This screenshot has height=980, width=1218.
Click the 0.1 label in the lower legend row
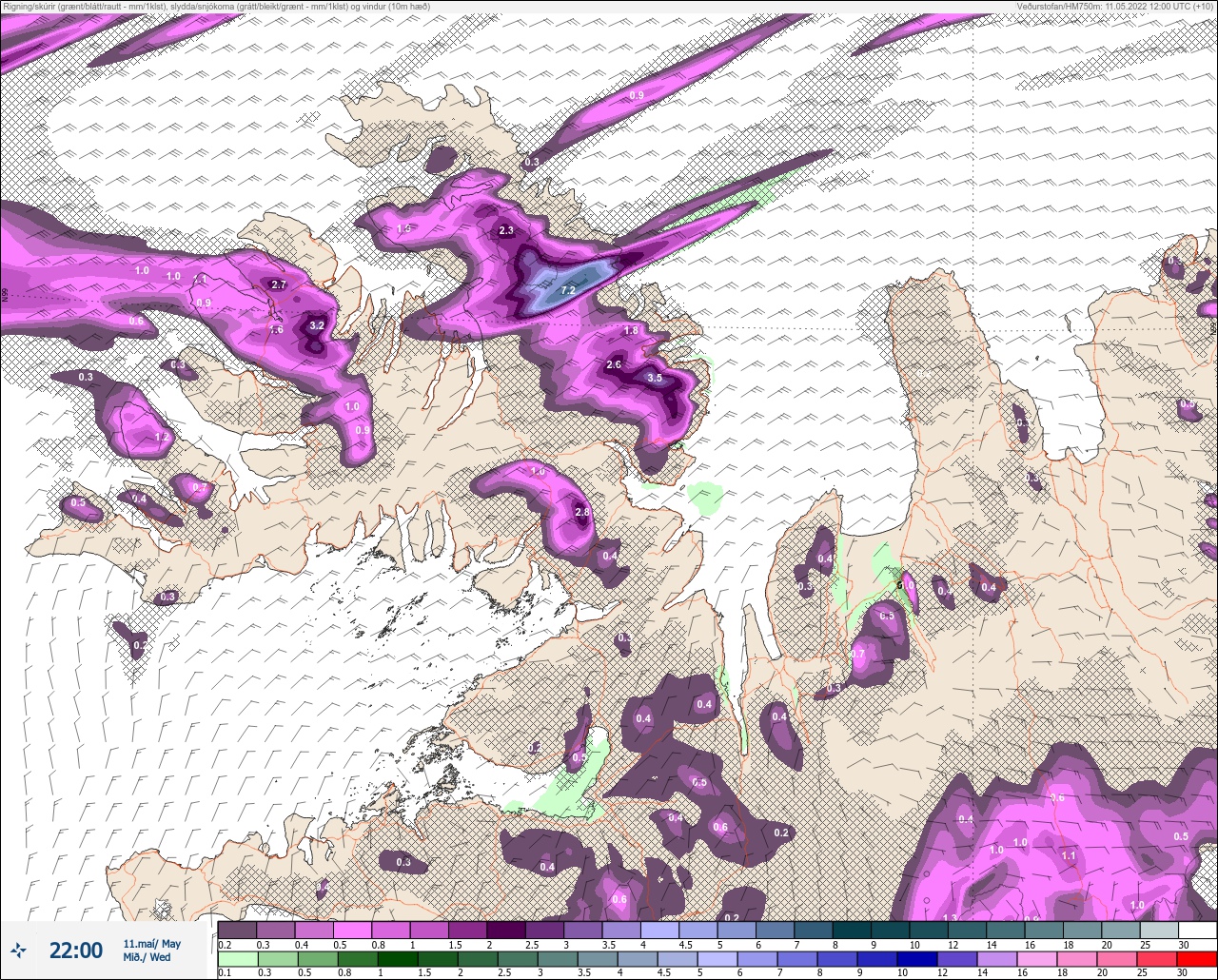point(225,973)
